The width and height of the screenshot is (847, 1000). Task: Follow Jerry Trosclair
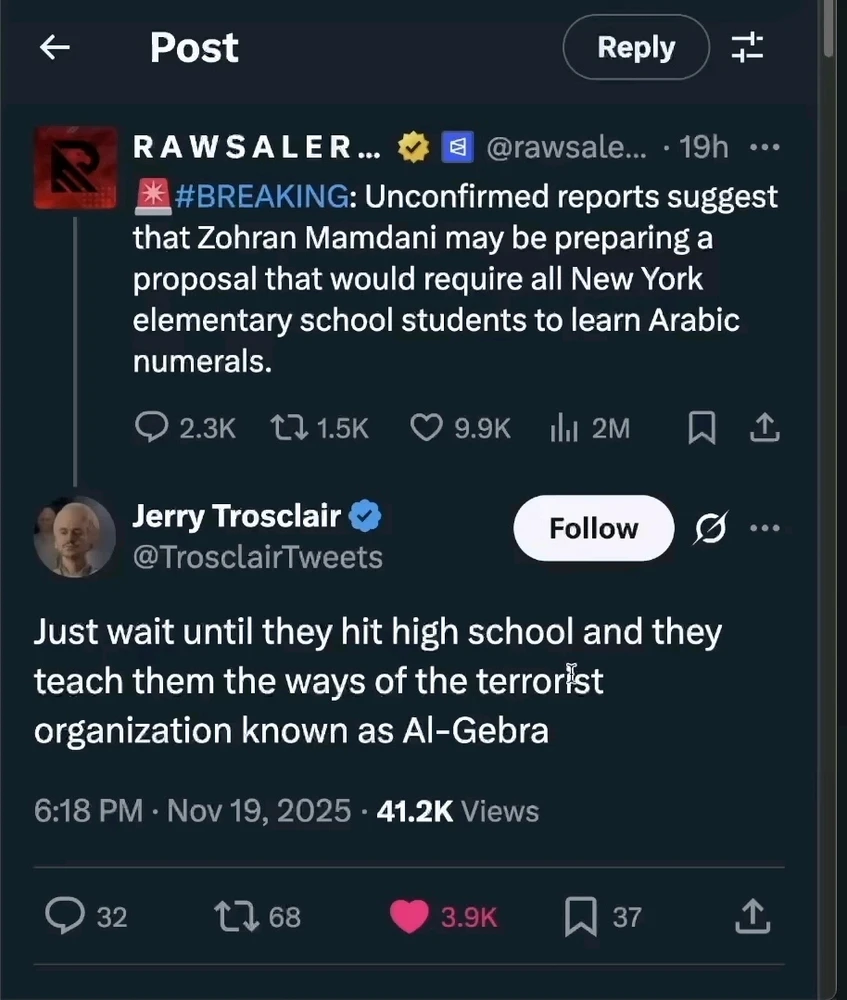click(x=593, y=528)
